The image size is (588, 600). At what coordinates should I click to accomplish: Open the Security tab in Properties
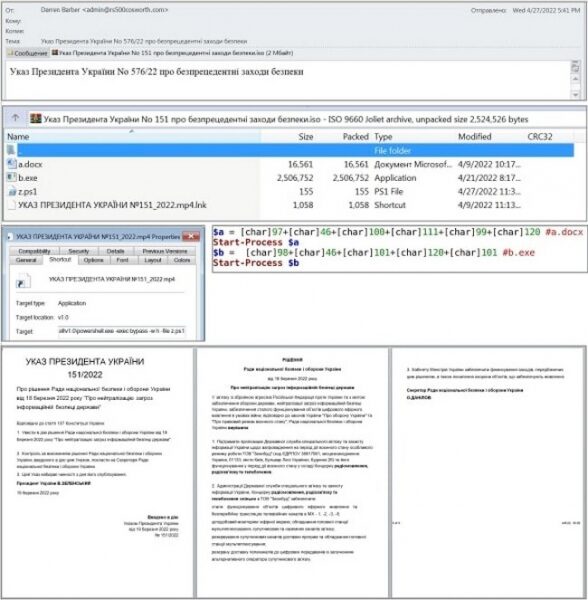(79, 251)
